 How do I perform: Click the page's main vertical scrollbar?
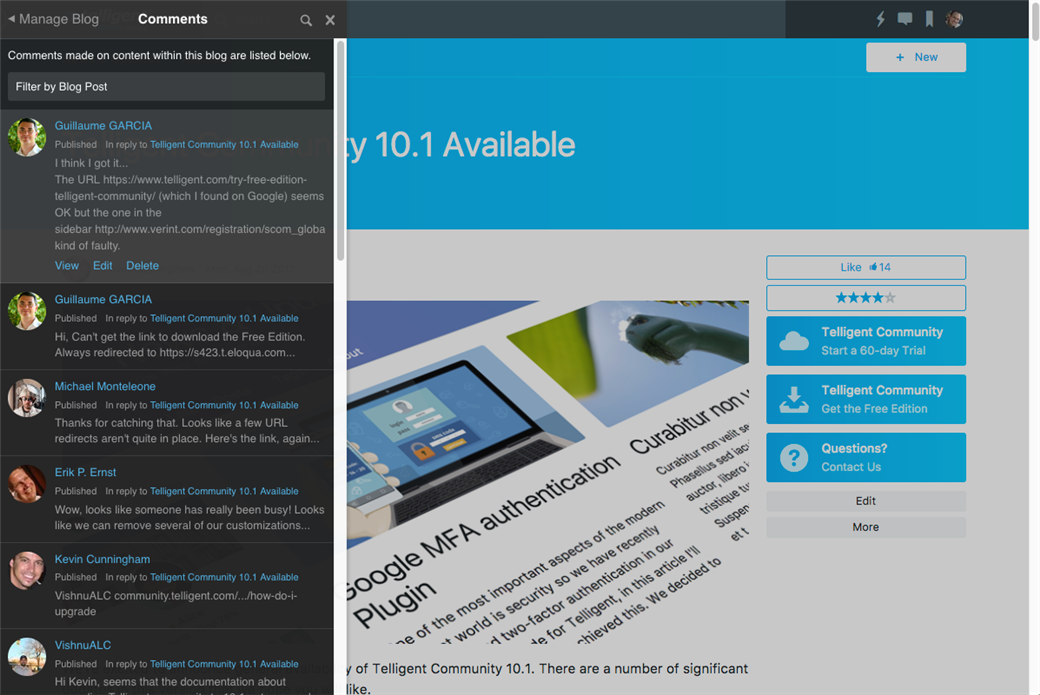[x=1035, y=20]
